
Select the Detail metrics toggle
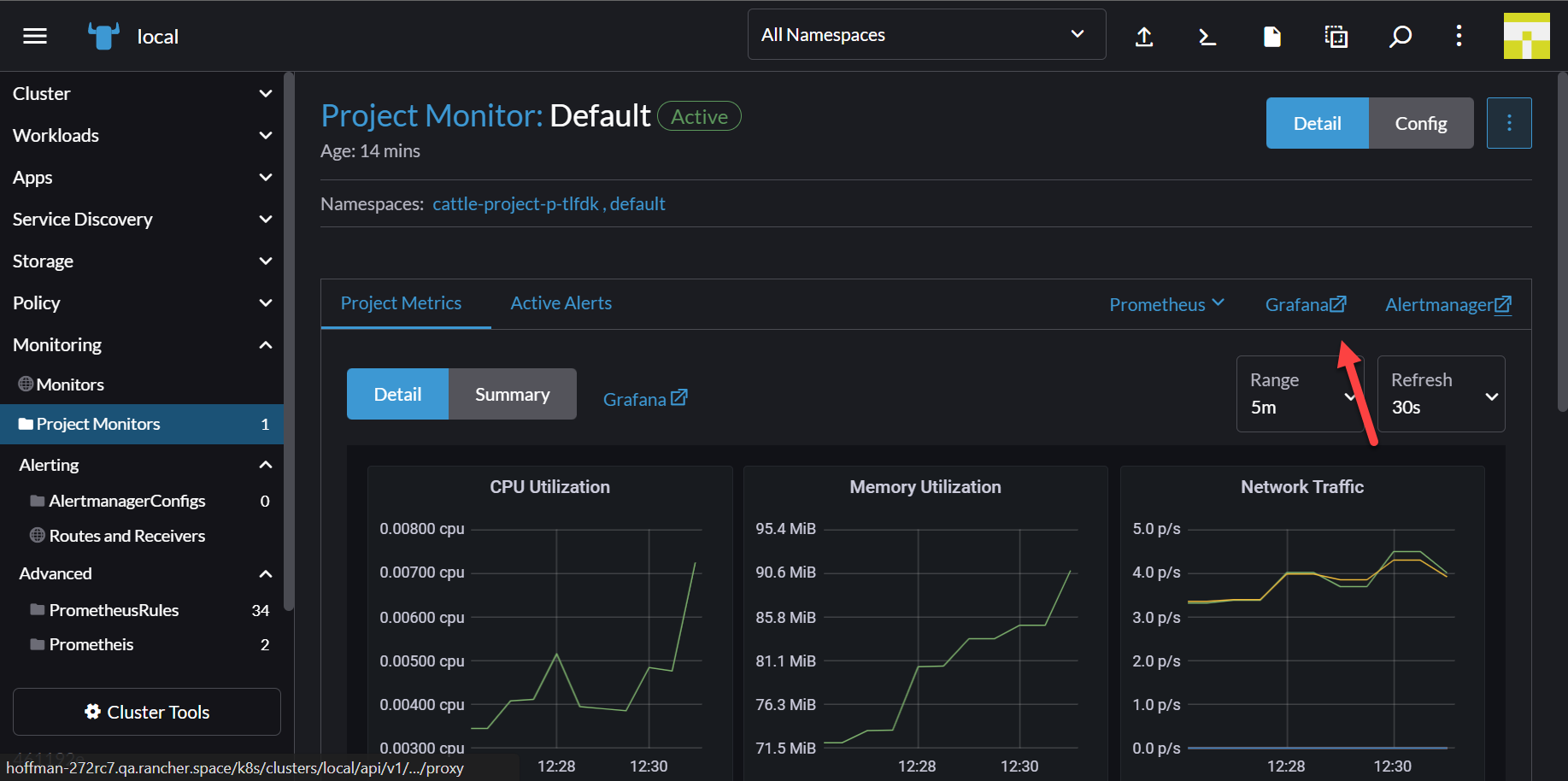click(x=397, y=394)
